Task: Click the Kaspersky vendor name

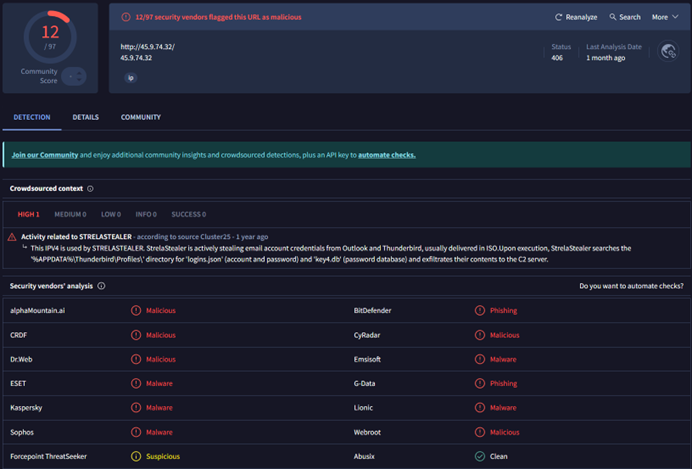Action: coord(26,408)
